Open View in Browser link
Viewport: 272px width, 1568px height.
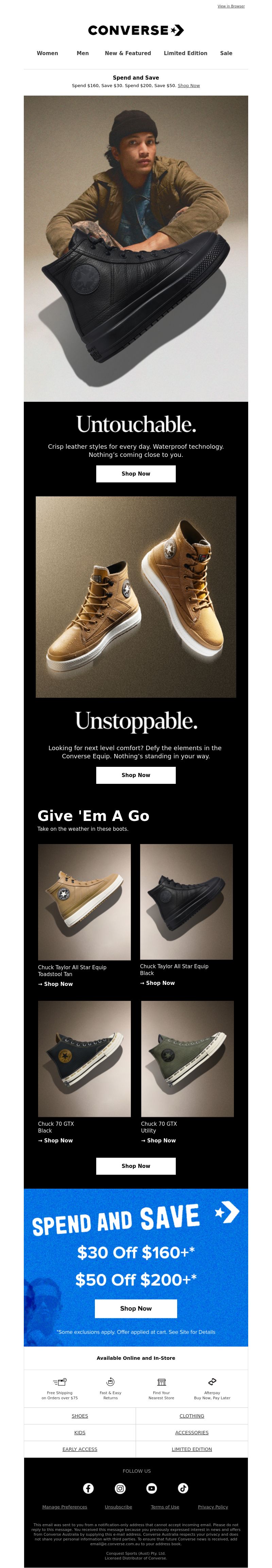pos(231,6)
